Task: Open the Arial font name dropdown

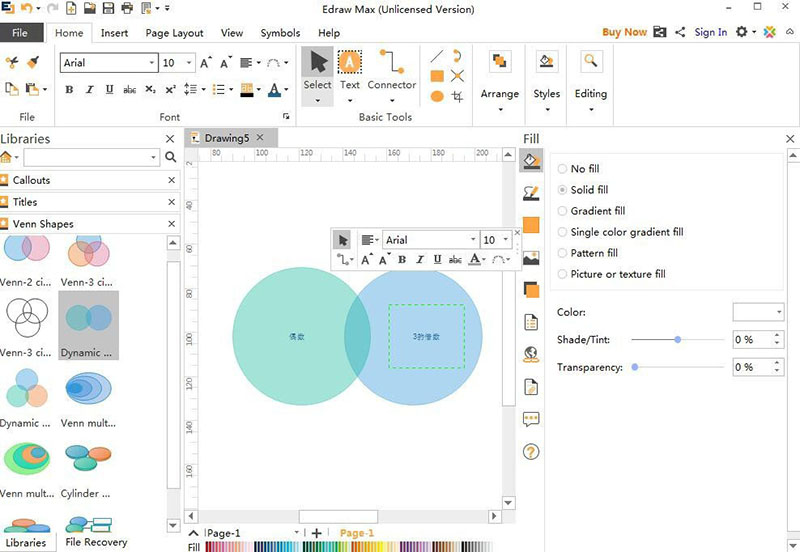Action: click(153, 63)
